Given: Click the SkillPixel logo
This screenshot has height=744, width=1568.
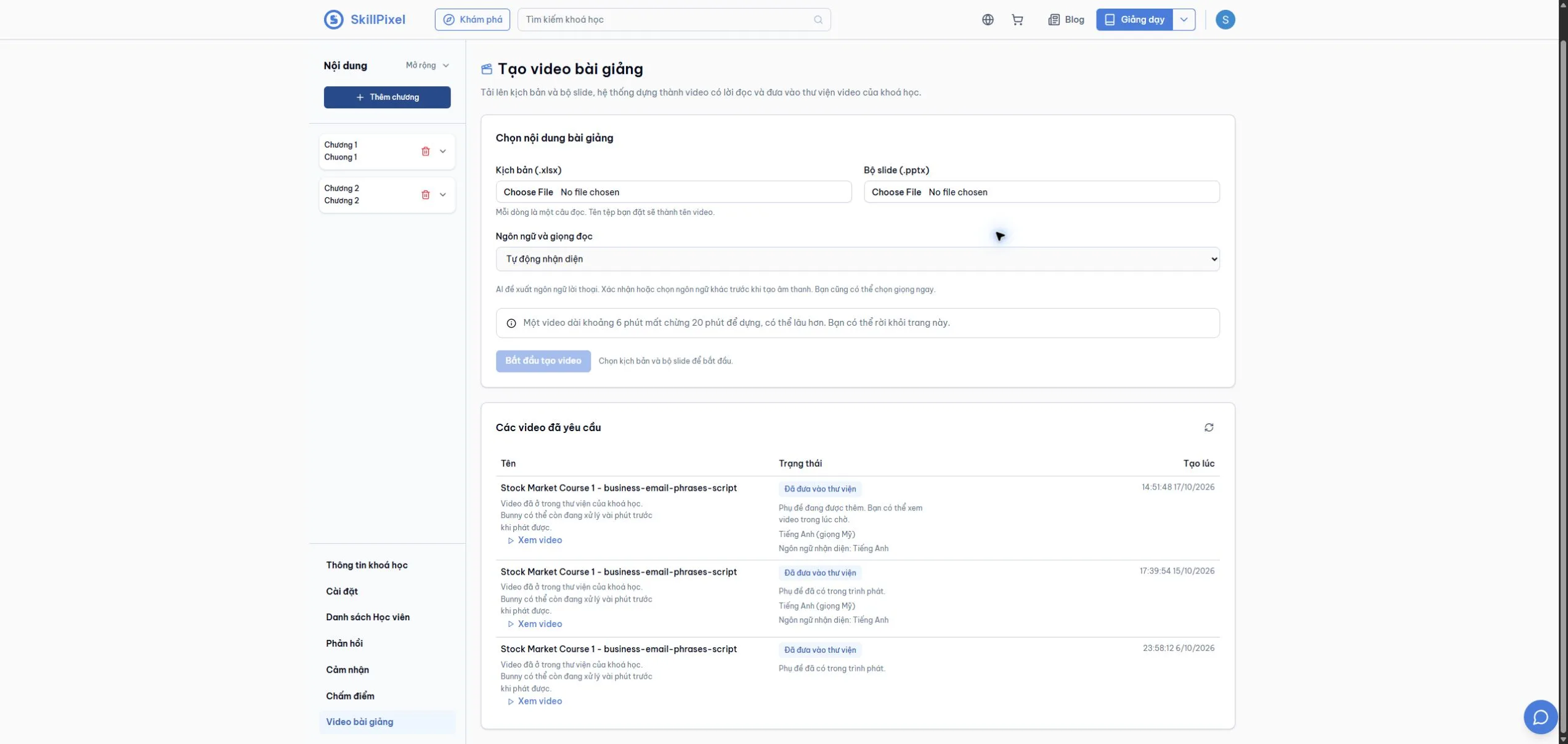Looking at the screenshot, I should click(x=365, y=20).
